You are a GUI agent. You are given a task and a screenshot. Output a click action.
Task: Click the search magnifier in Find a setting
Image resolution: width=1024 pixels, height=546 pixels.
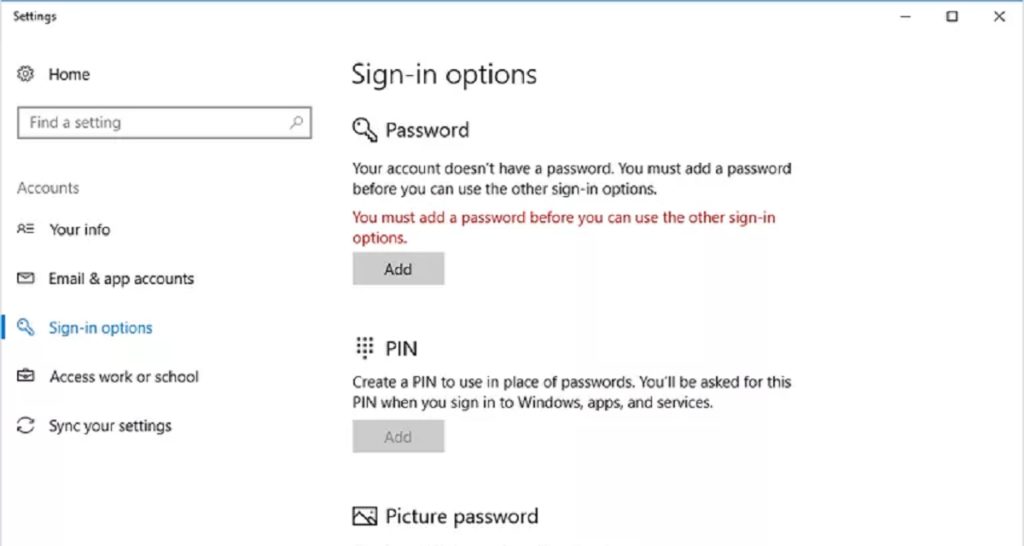(x=296, y=123)
